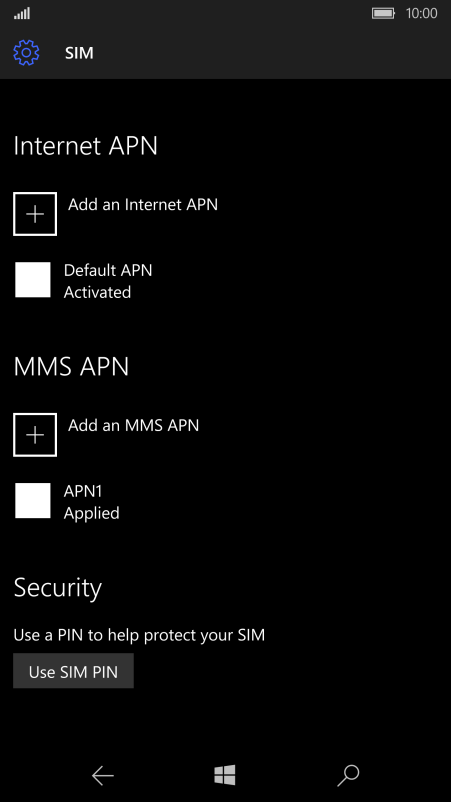The width and height of the screenshot is (451, 802).
Task: Tap the battery status icon
Action: tap(383, 13)
